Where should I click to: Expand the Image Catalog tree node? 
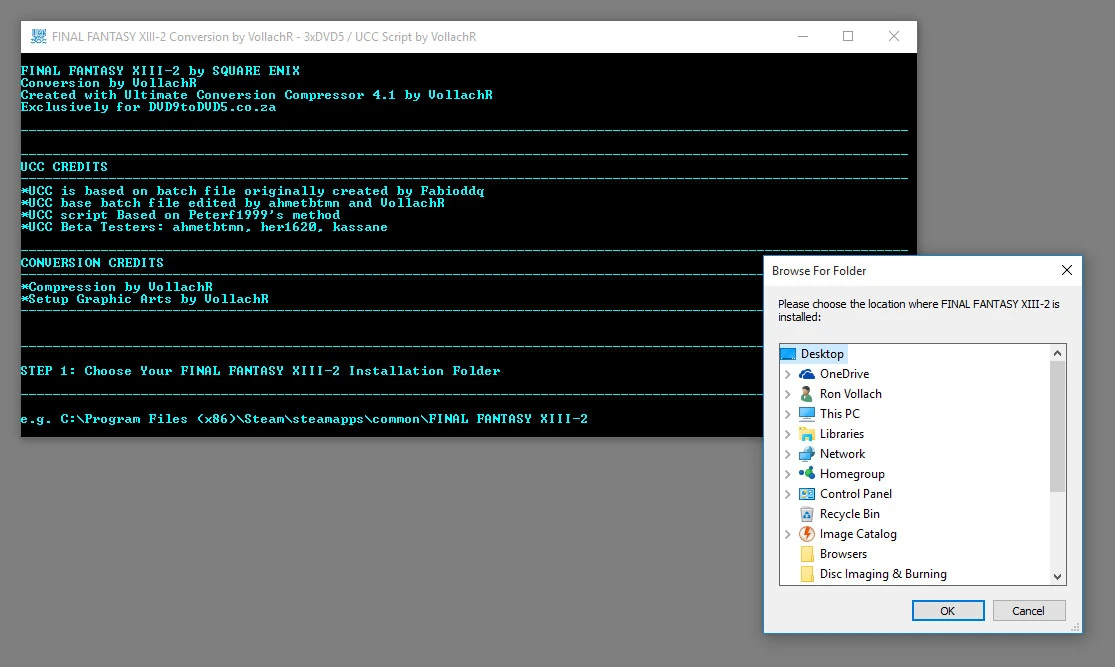[x=787, y=533]
